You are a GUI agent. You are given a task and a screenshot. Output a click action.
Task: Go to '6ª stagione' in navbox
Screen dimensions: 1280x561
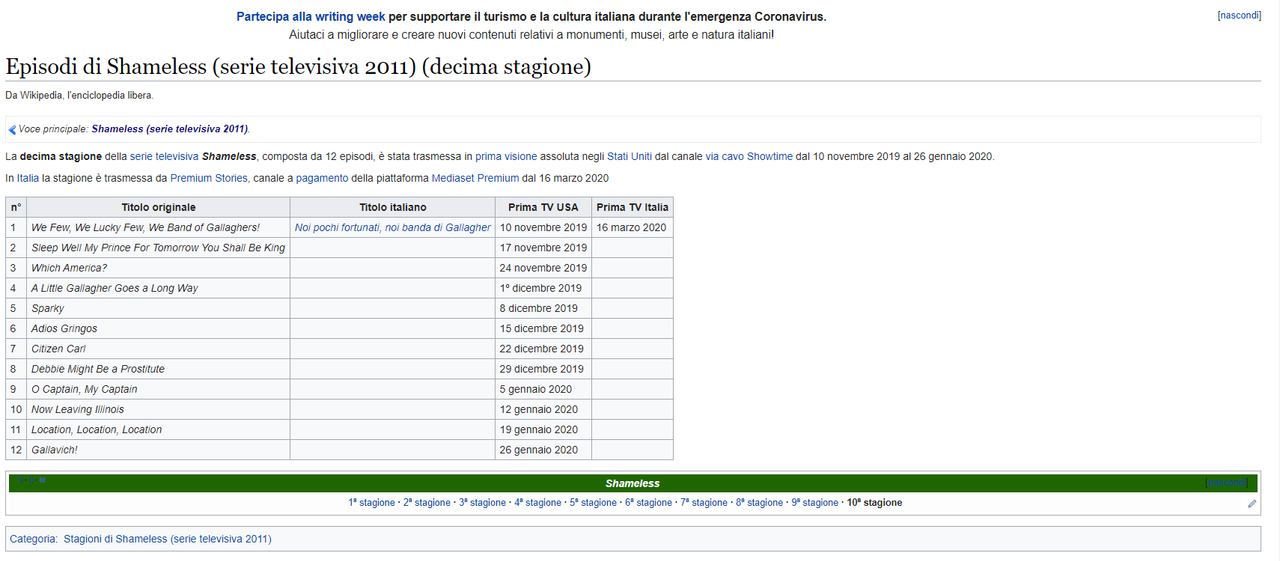[649, 503]
